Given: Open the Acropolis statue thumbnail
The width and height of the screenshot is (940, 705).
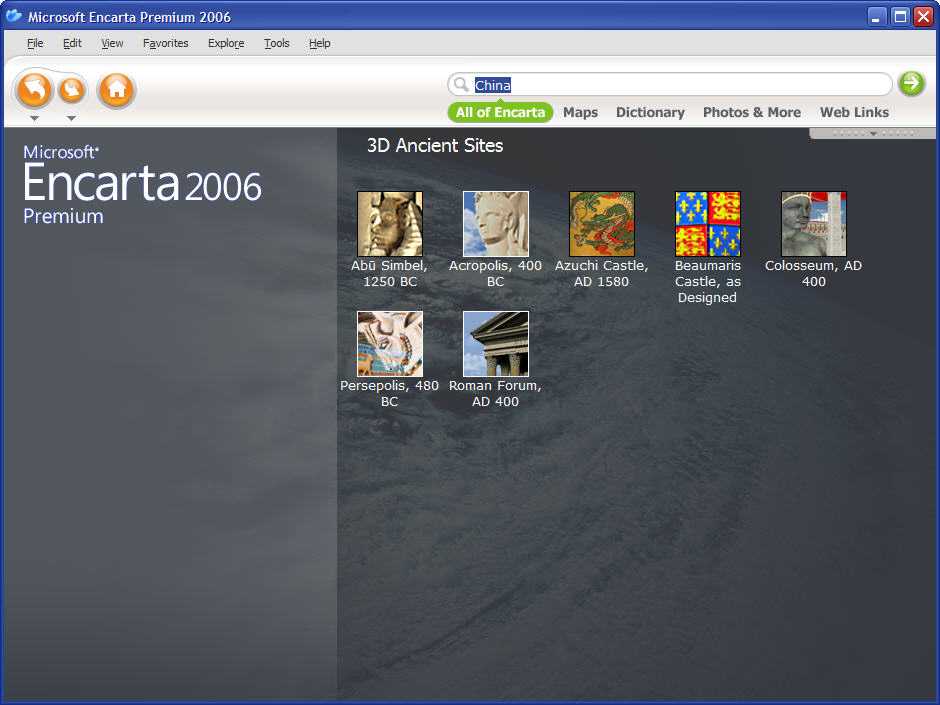Looking at the screenshot, I should pos(496,224).
